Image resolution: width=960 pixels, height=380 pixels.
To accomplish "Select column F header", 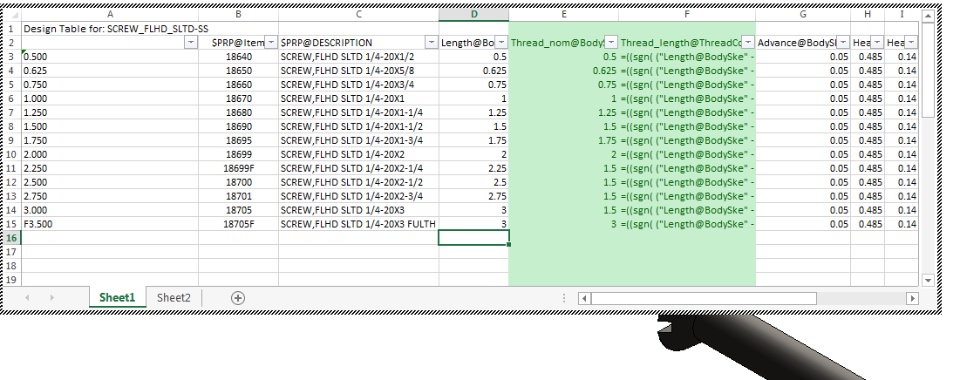I will click(x=687, y=14).
